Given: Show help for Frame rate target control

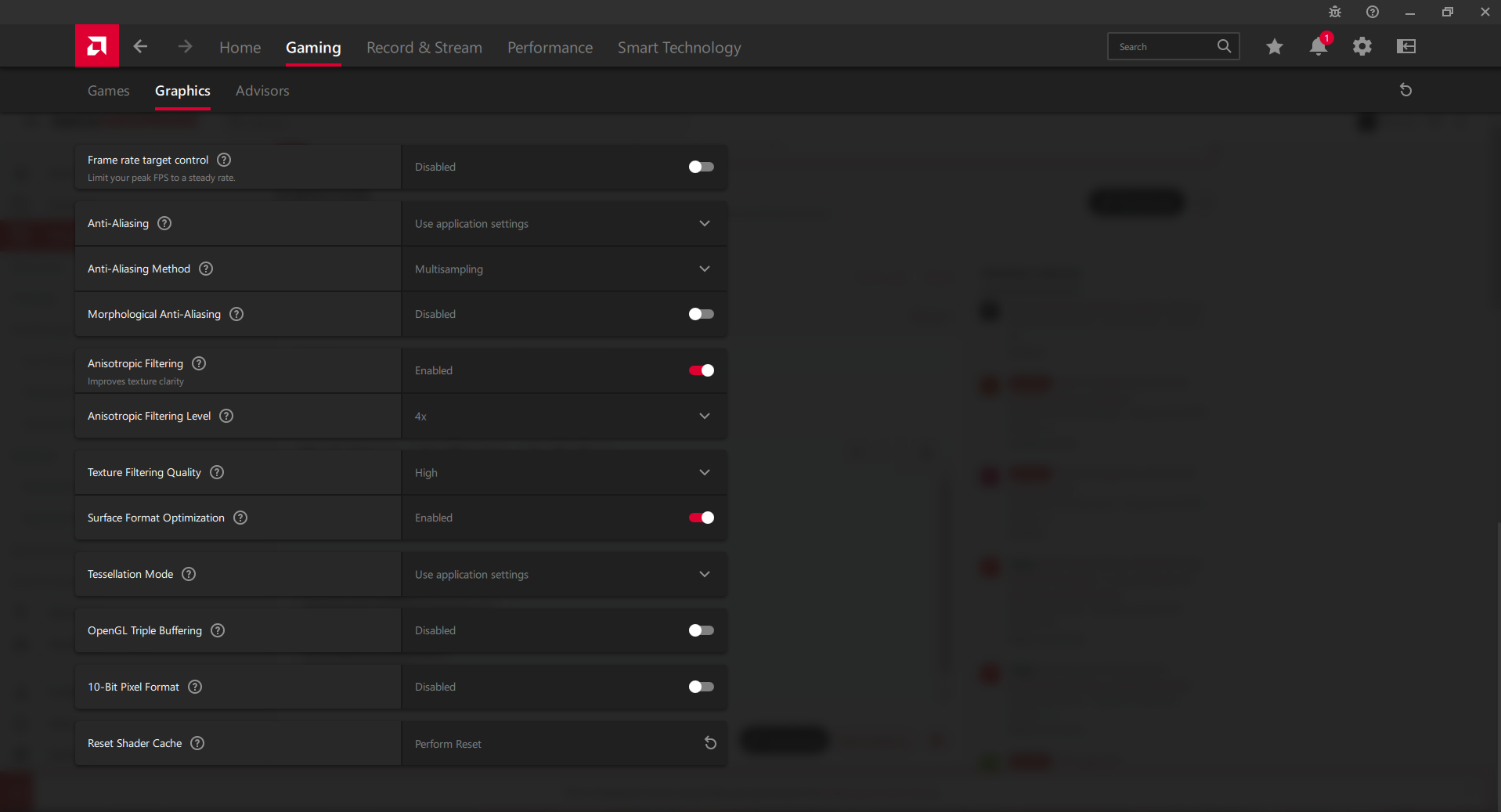Looking at the screenshot, I should tap(224, 160).
